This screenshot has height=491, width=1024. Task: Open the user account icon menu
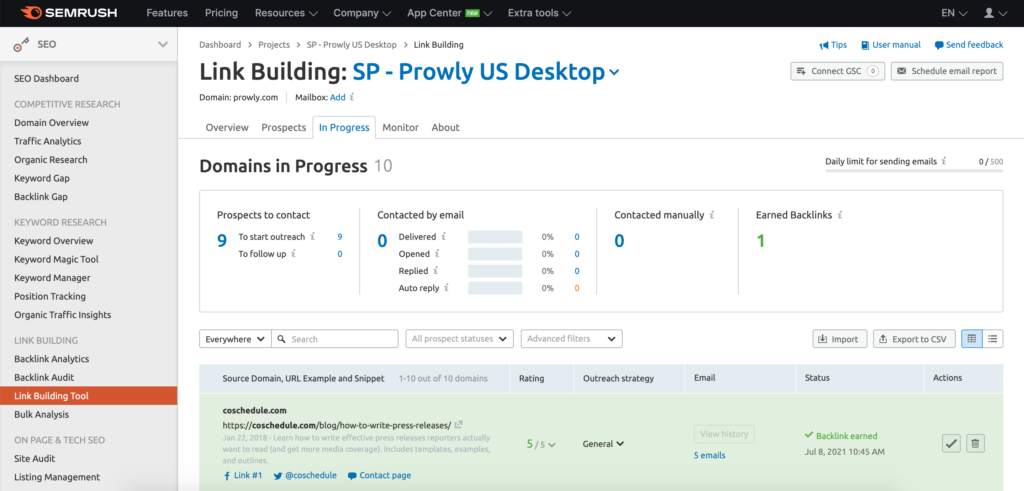(994, 13)
